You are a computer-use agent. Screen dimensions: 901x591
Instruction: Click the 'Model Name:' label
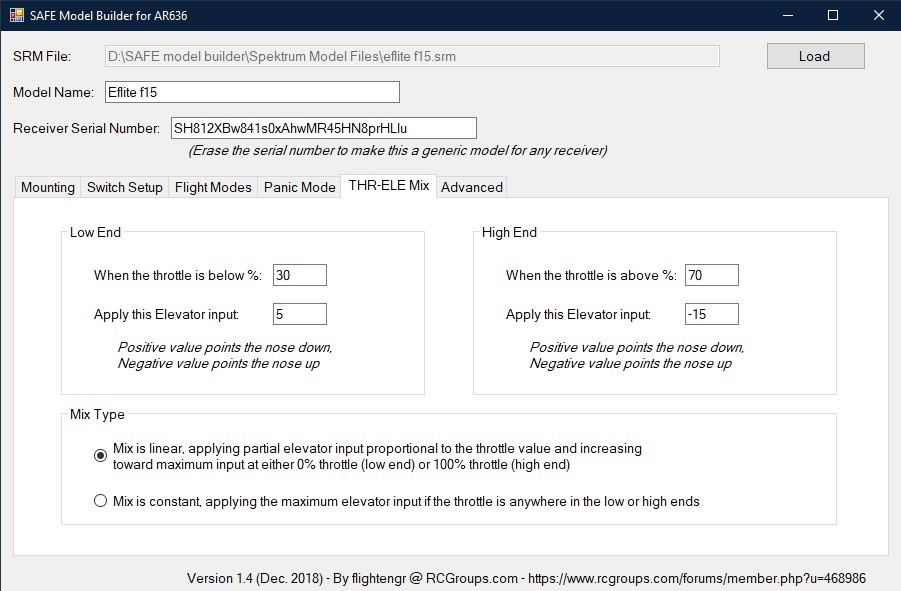coord(53,92)
